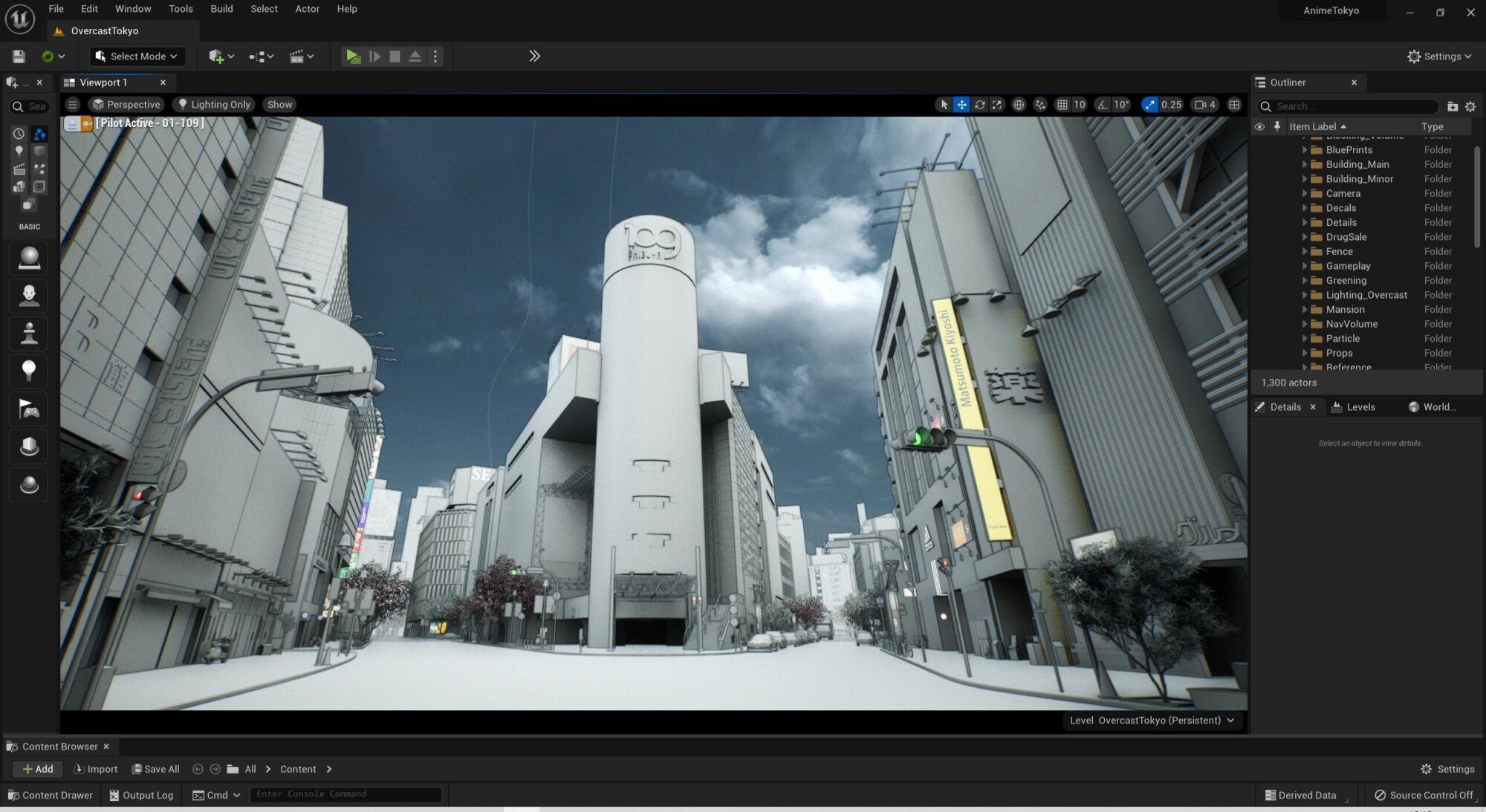Click the surface snapping icon
The width and height of the screenshot is (1486, 812).
click(1040, 105)
